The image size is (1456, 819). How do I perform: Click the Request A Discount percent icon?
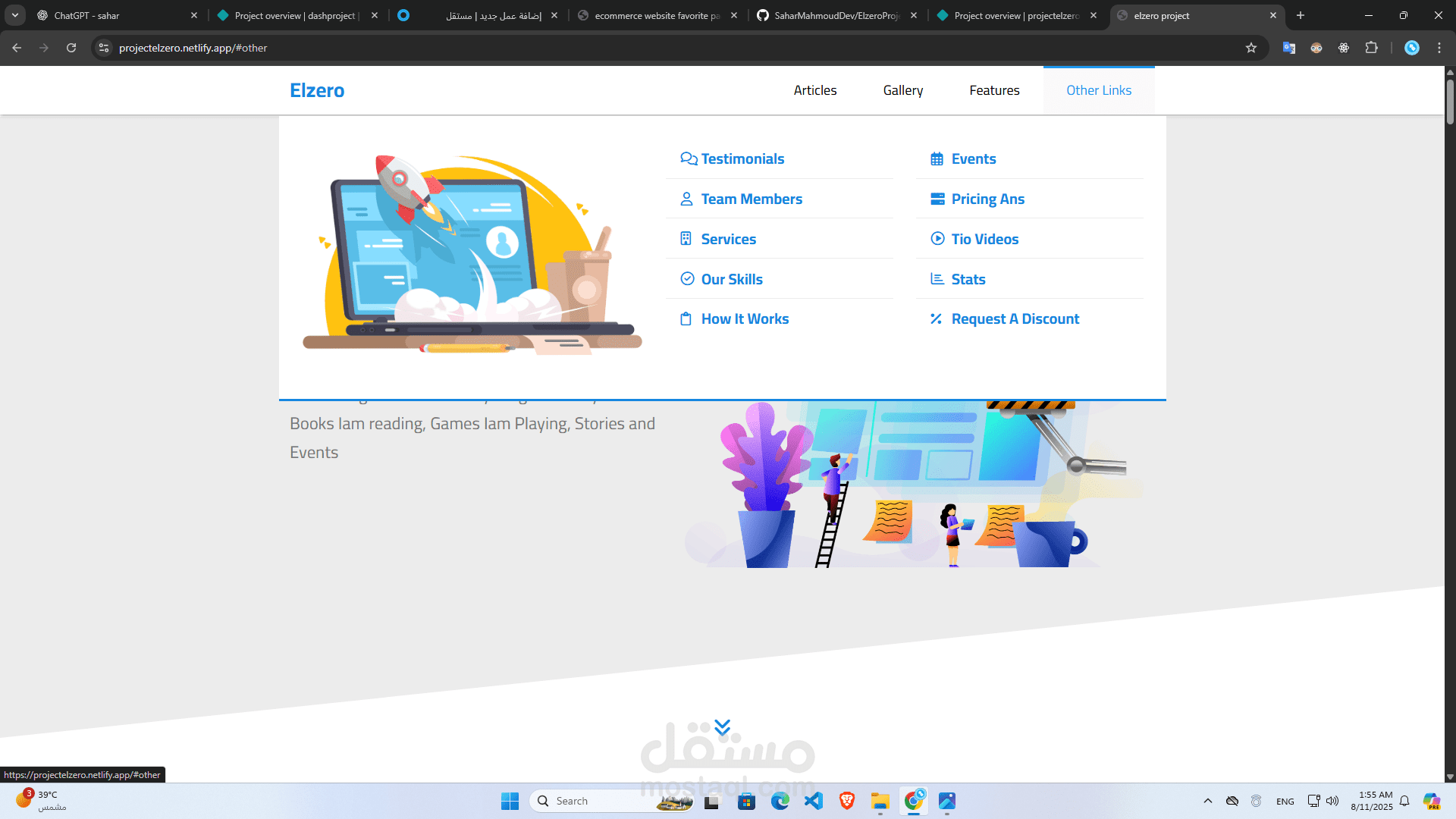point(937,318)
